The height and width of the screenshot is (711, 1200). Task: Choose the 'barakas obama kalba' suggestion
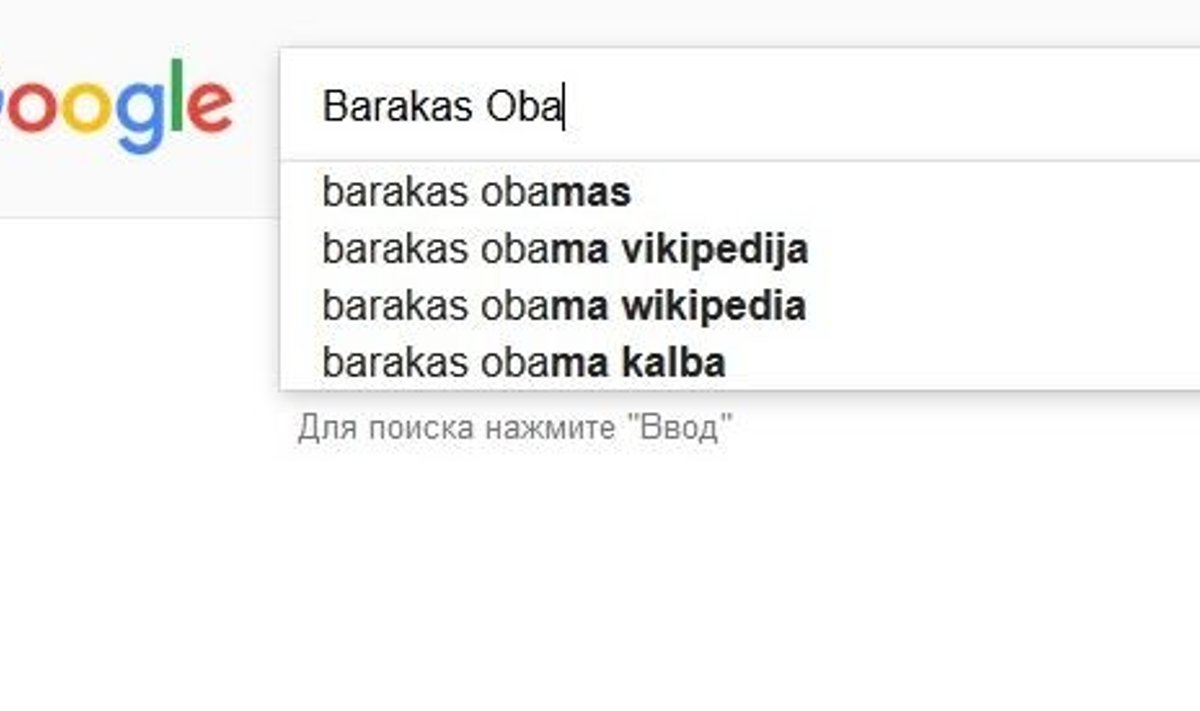coord(523,362)
